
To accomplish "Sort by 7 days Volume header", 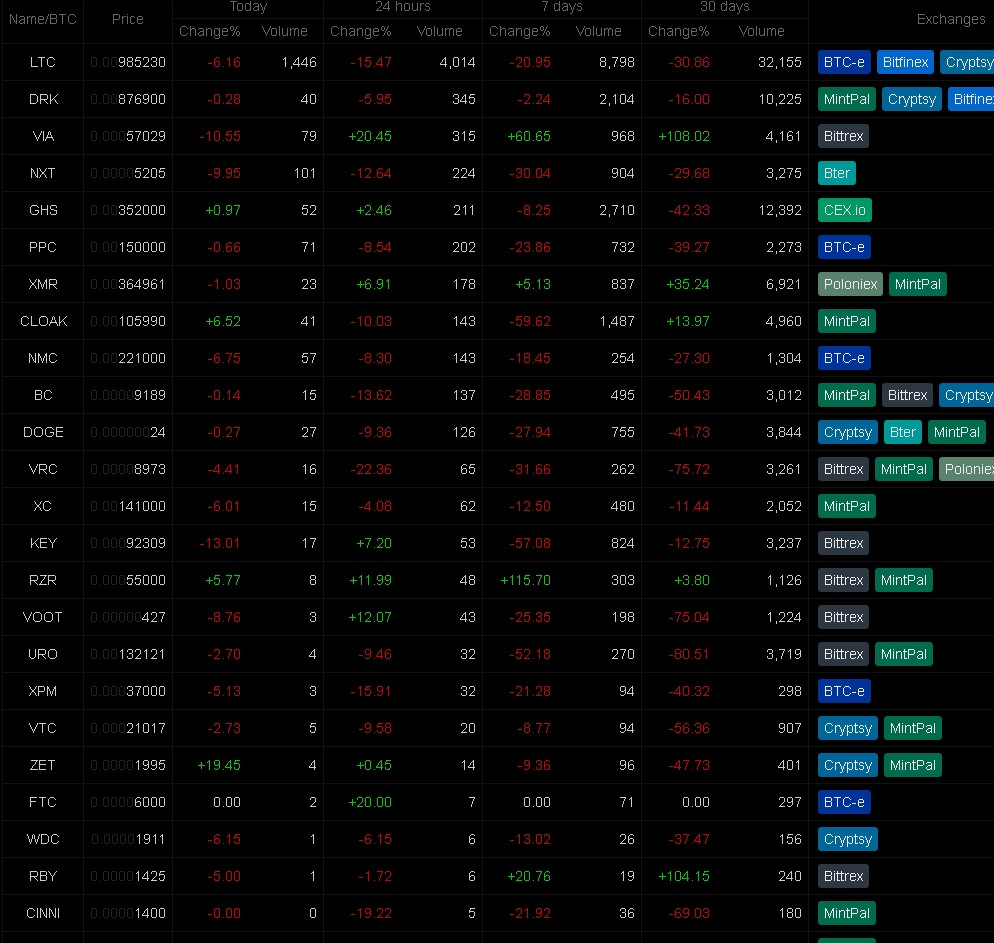I will click(598, 31).
